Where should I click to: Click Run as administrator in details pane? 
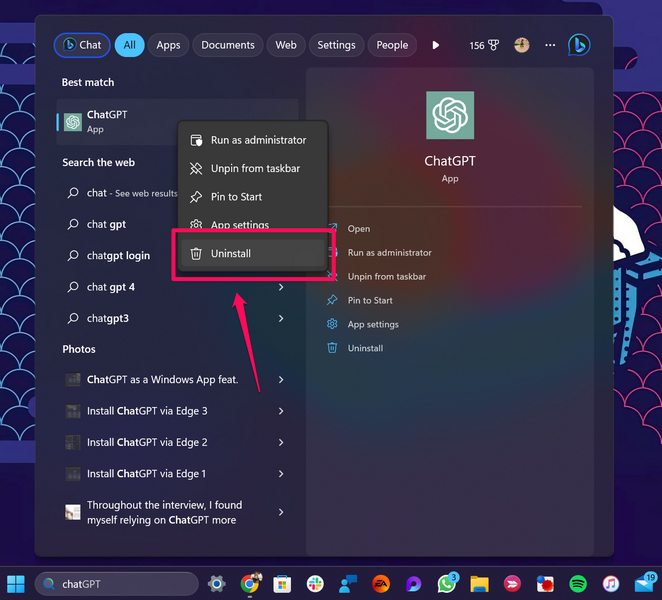point(389,252)
